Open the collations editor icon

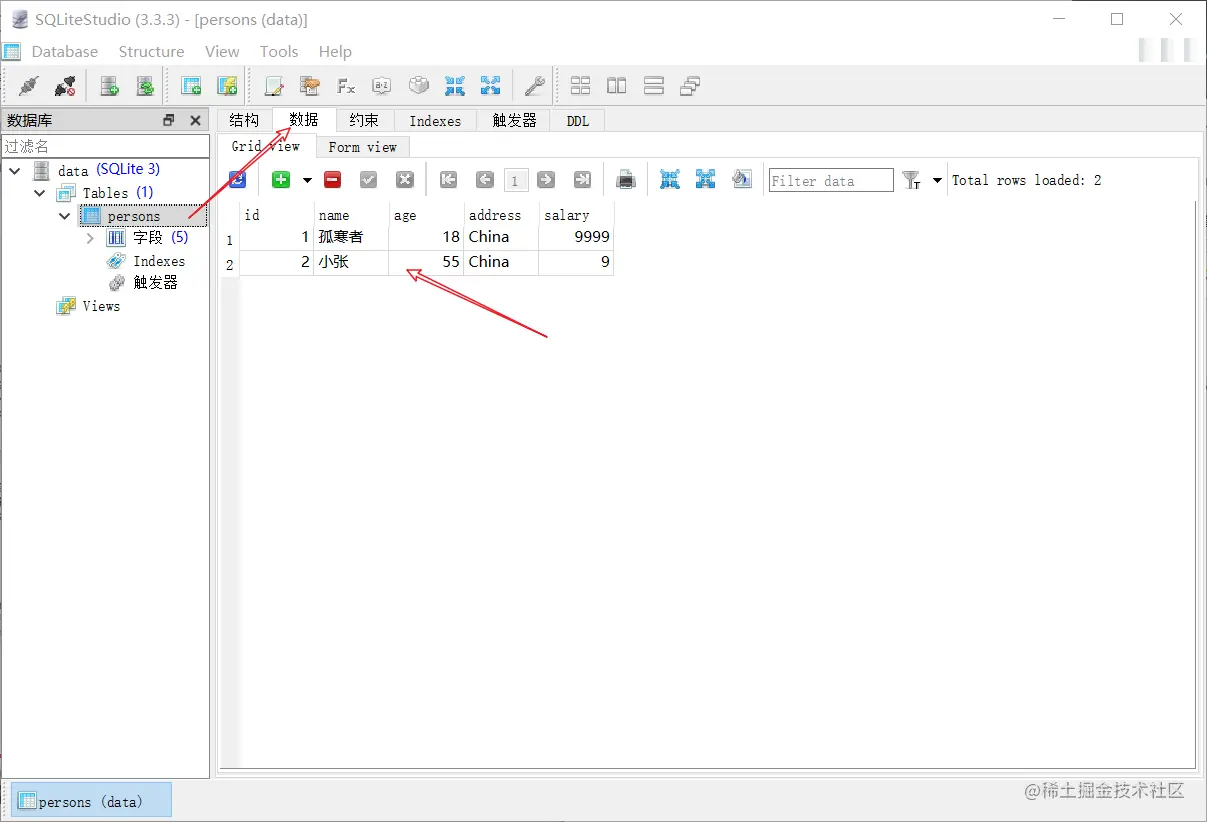coord(381,86)
